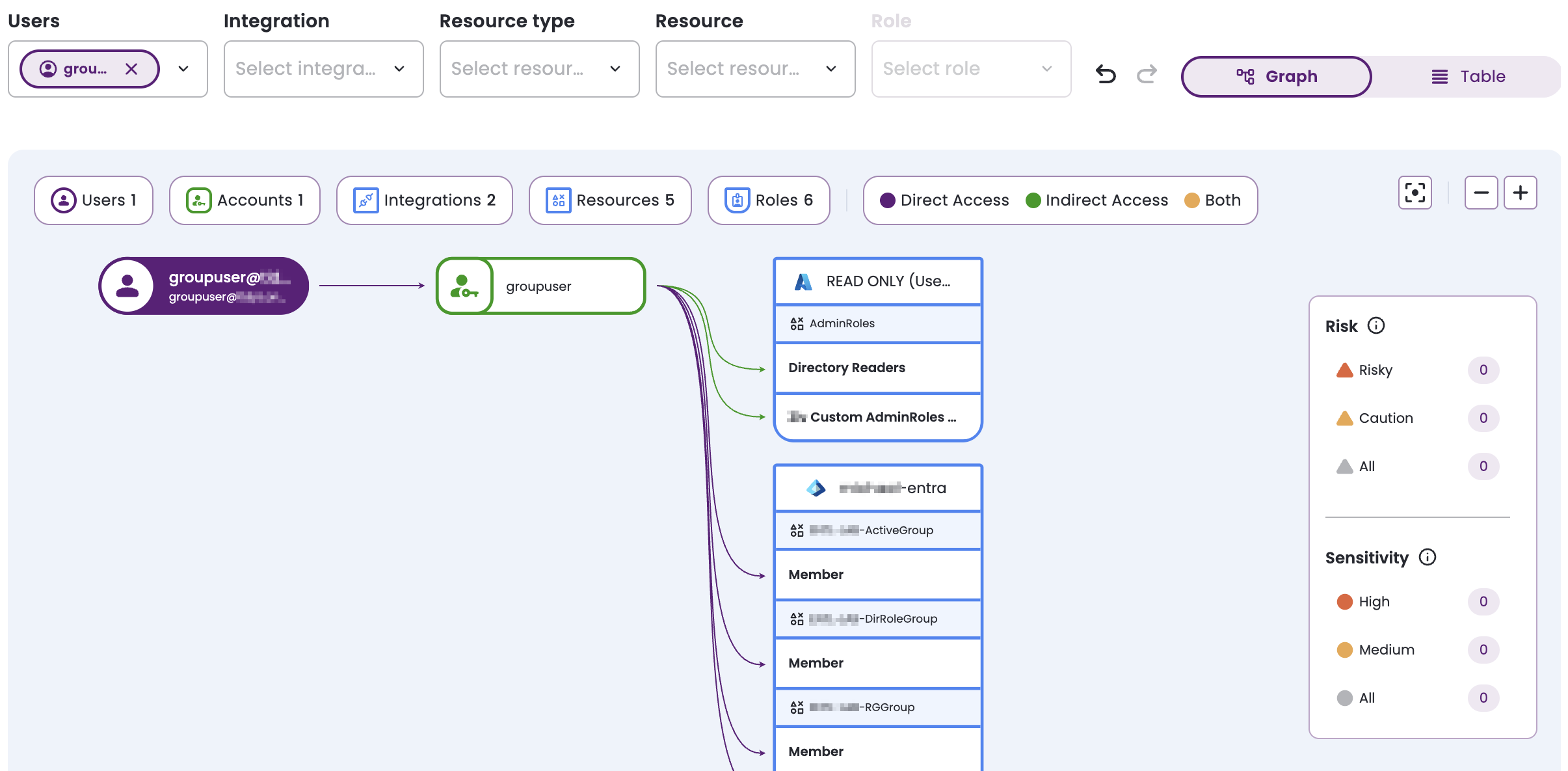This screenshot has width=1568, height=771.
Task: Zoom in with the plus button
Action: (1520, 193)
